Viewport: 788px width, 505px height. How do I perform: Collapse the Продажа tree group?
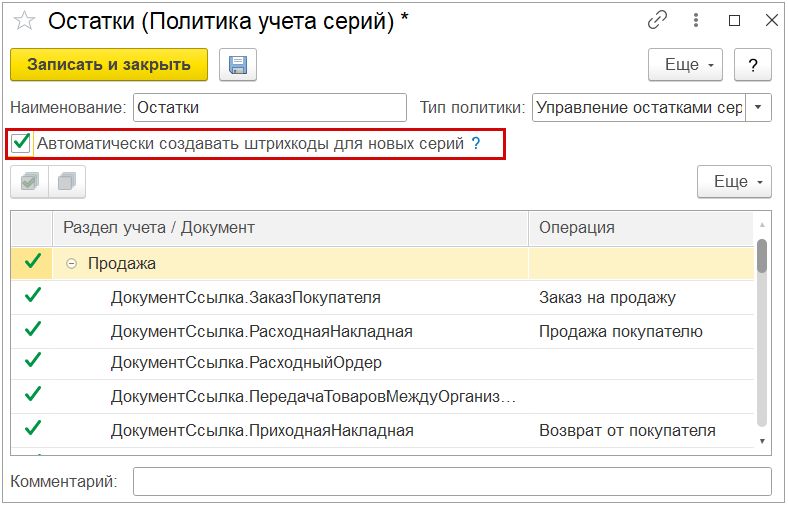[x=72, y=263]
